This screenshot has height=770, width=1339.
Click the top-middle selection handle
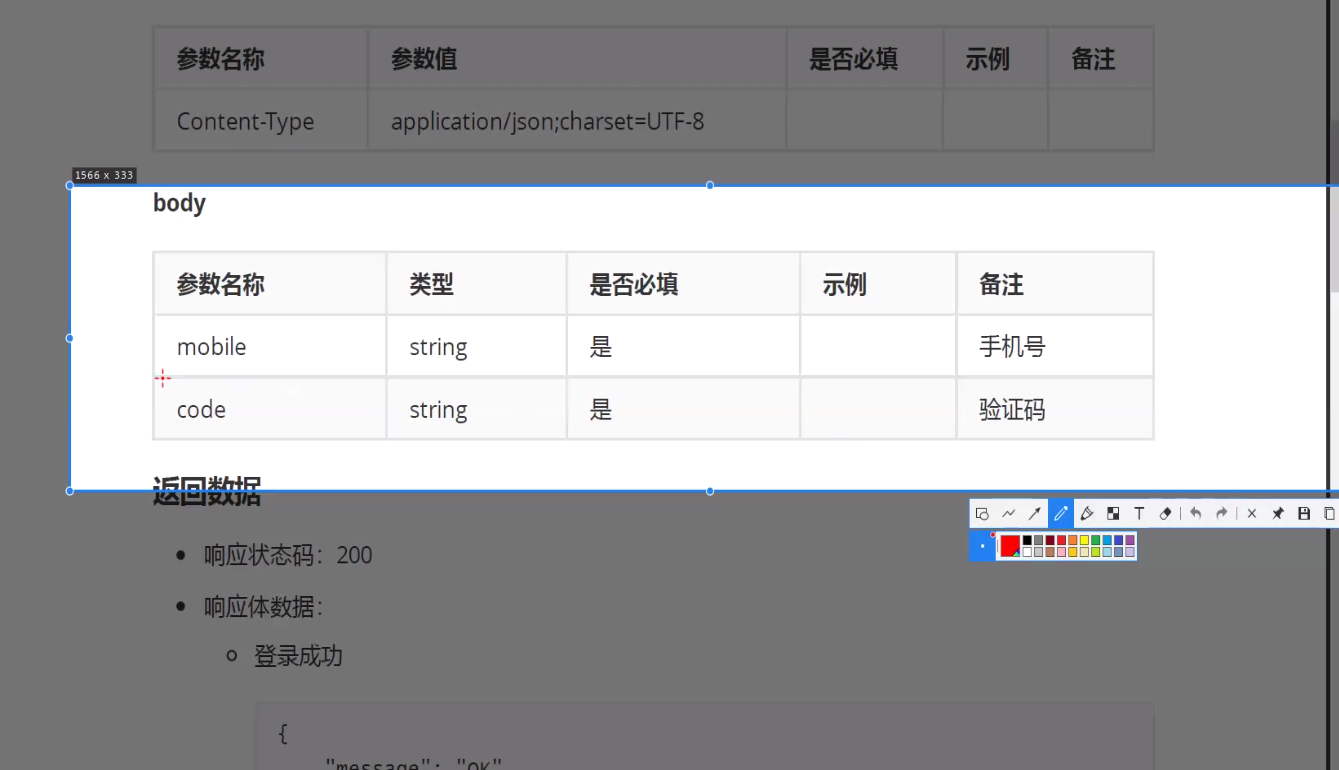point(710,185)
